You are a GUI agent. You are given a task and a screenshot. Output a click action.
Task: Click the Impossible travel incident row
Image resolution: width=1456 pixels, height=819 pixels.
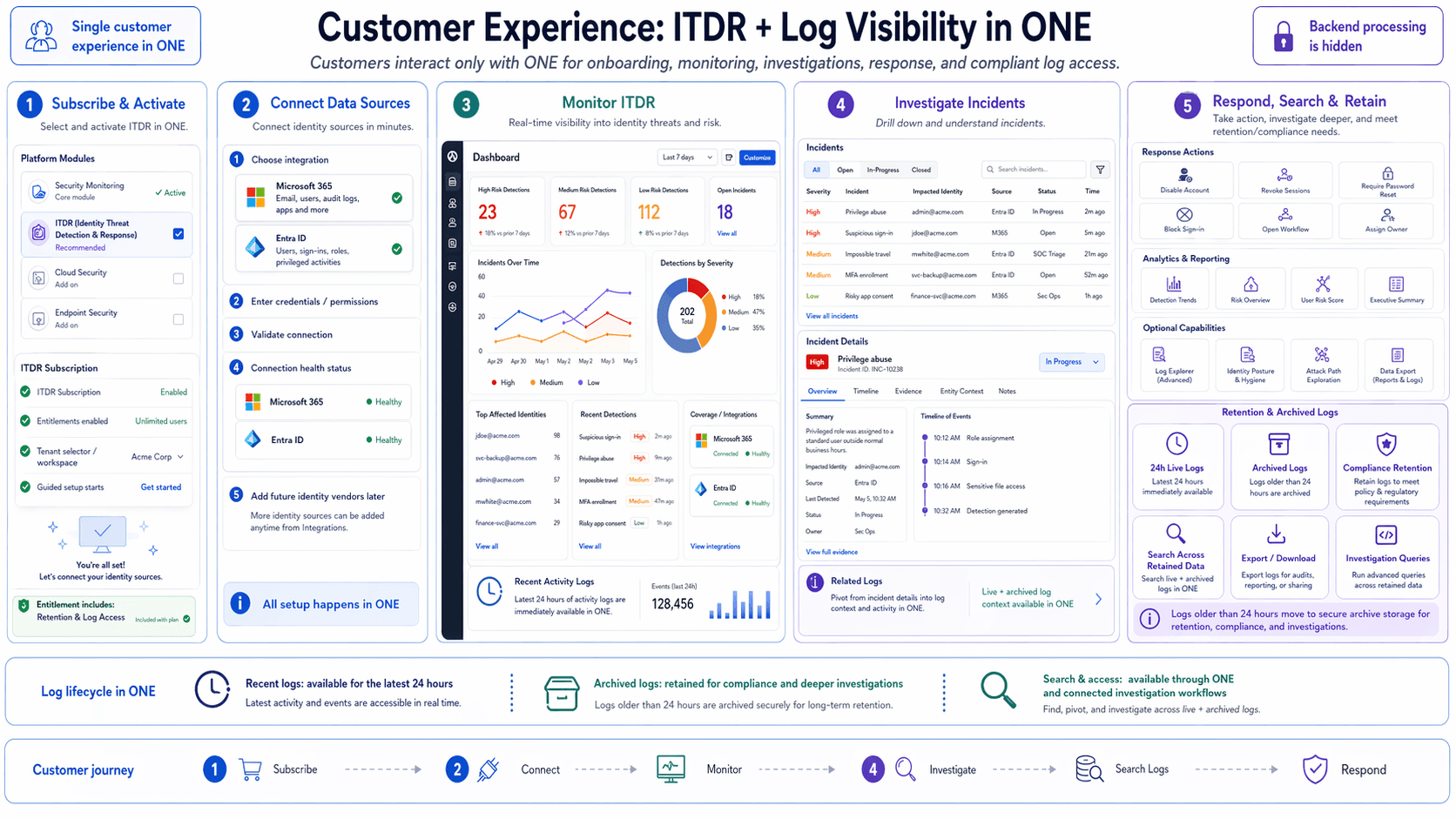(955, 254)
